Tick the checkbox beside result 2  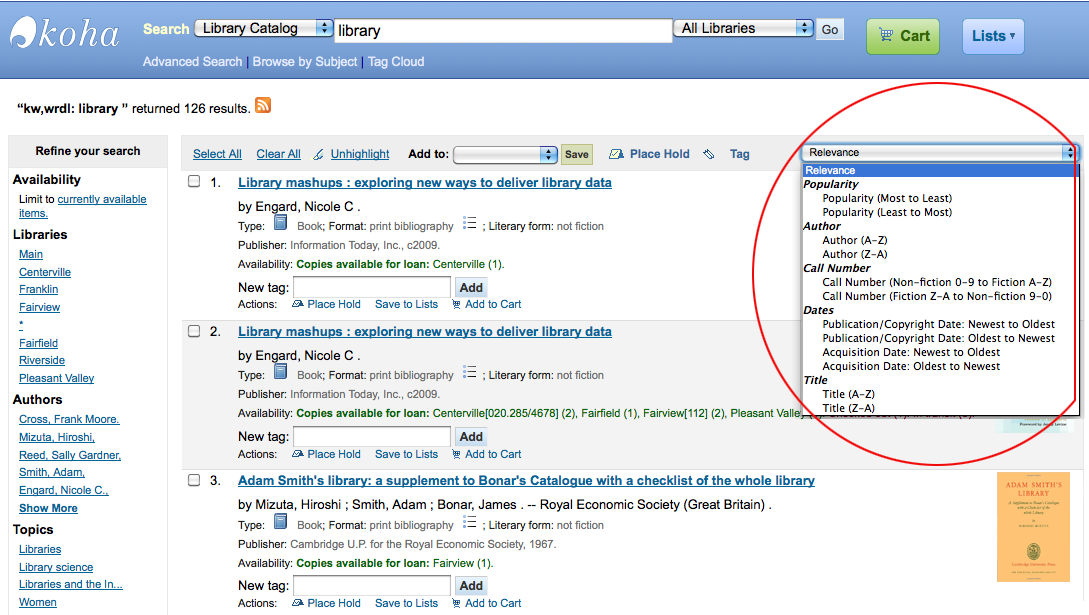194,330
